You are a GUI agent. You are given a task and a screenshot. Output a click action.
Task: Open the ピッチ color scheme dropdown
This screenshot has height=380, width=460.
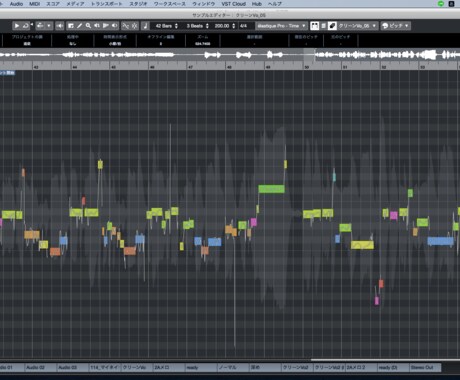(x=395, y=26)
